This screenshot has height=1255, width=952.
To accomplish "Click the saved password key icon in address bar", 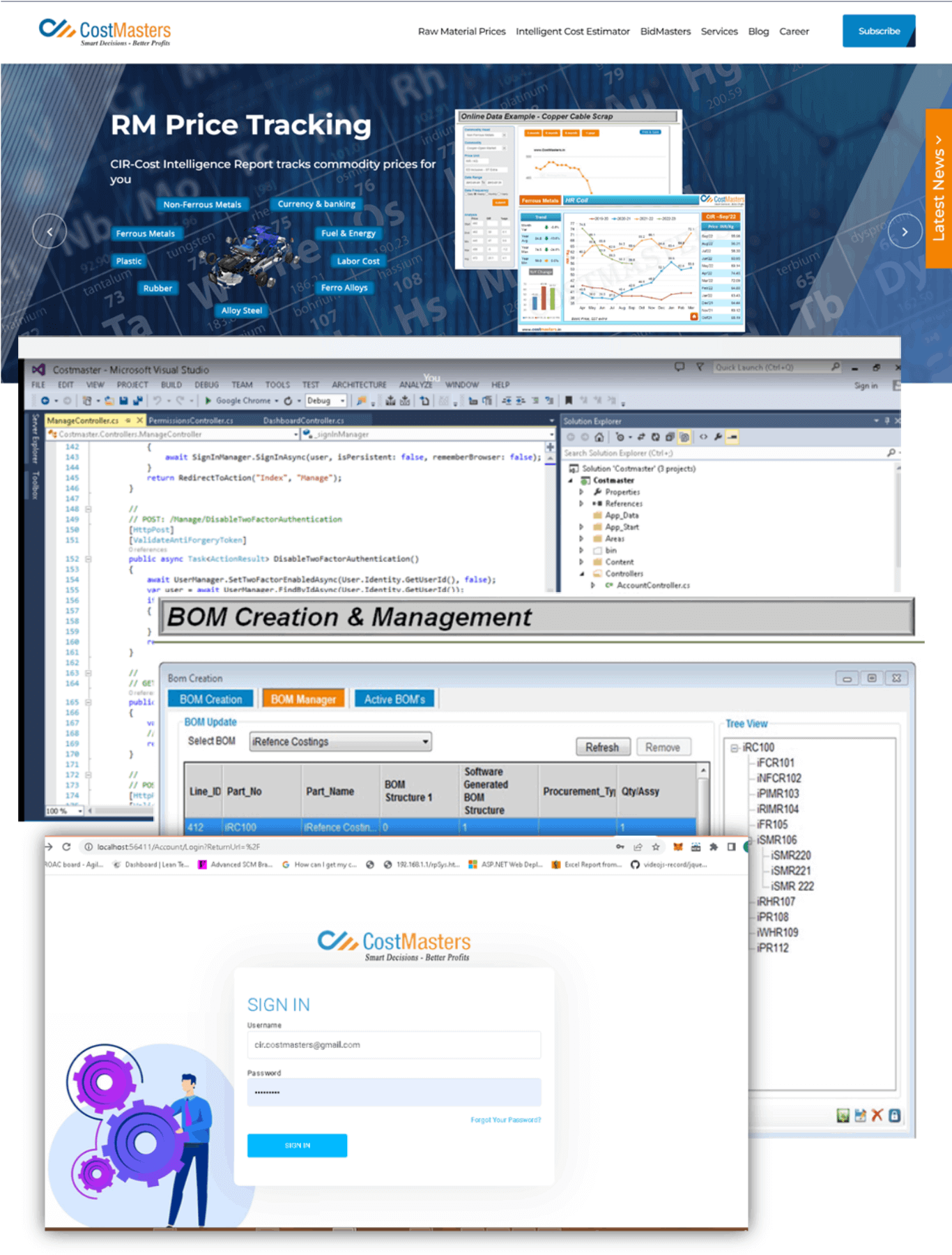I will pyautogui.click(x=620, y=846).
